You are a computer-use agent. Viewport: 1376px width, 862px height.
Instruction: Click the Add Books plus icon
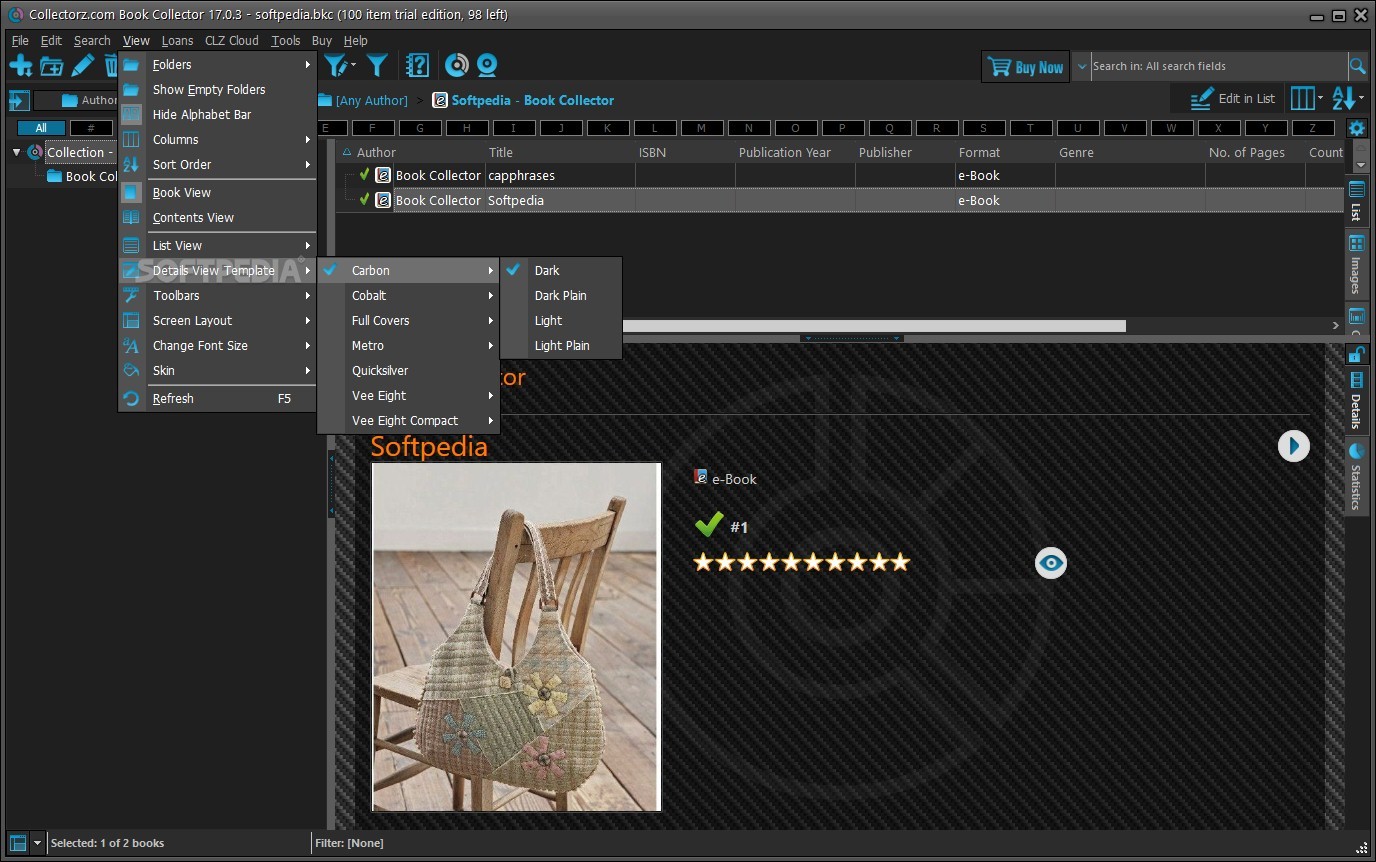pos(20,66)
